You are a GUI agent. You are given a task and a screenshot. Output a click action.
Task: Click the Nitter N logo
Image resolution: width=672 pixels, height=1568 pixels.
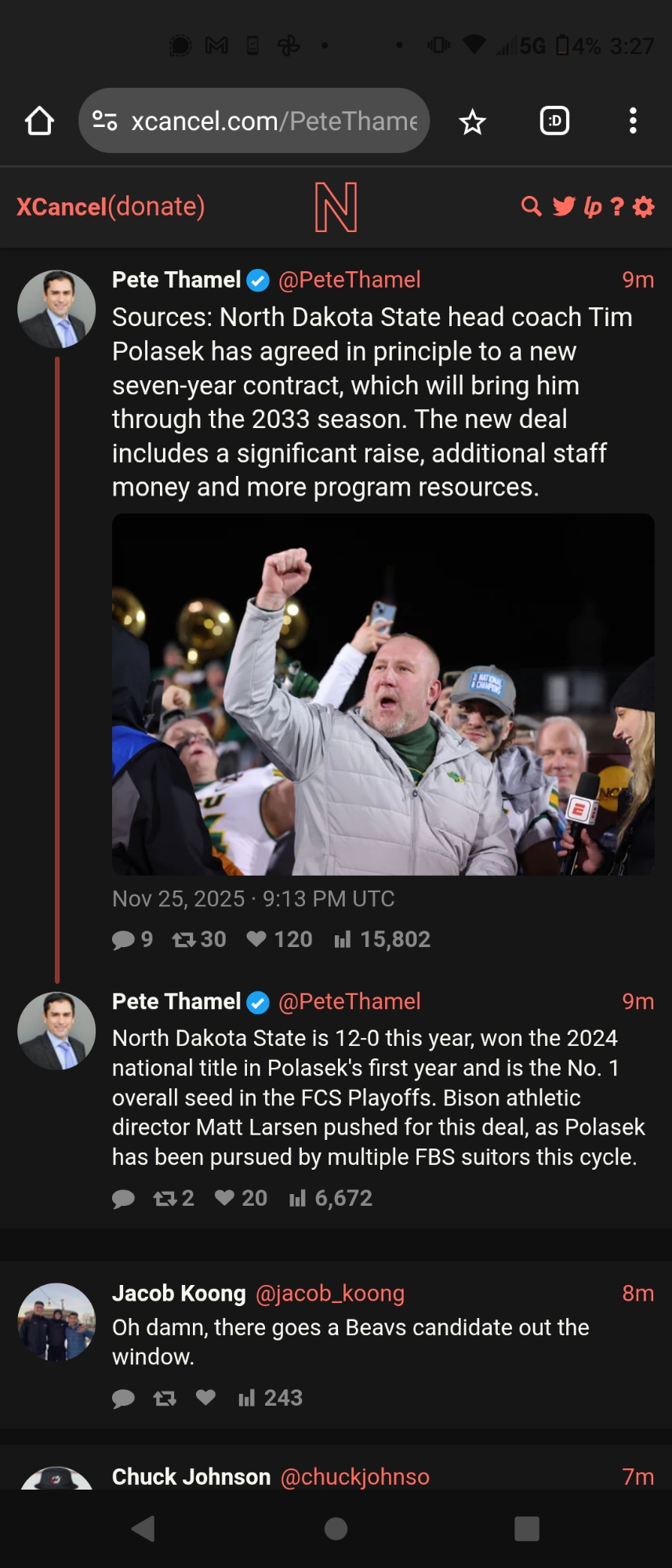[x=336, y=207]
